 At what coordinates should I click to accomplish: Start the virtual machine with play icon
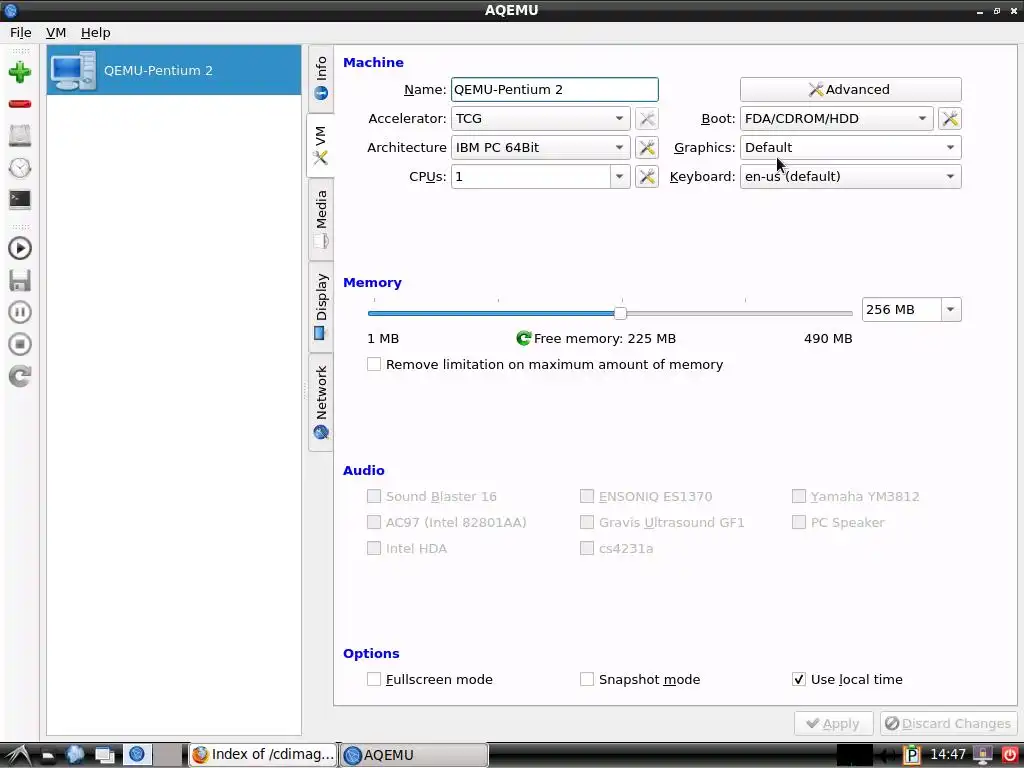(20, 248)
